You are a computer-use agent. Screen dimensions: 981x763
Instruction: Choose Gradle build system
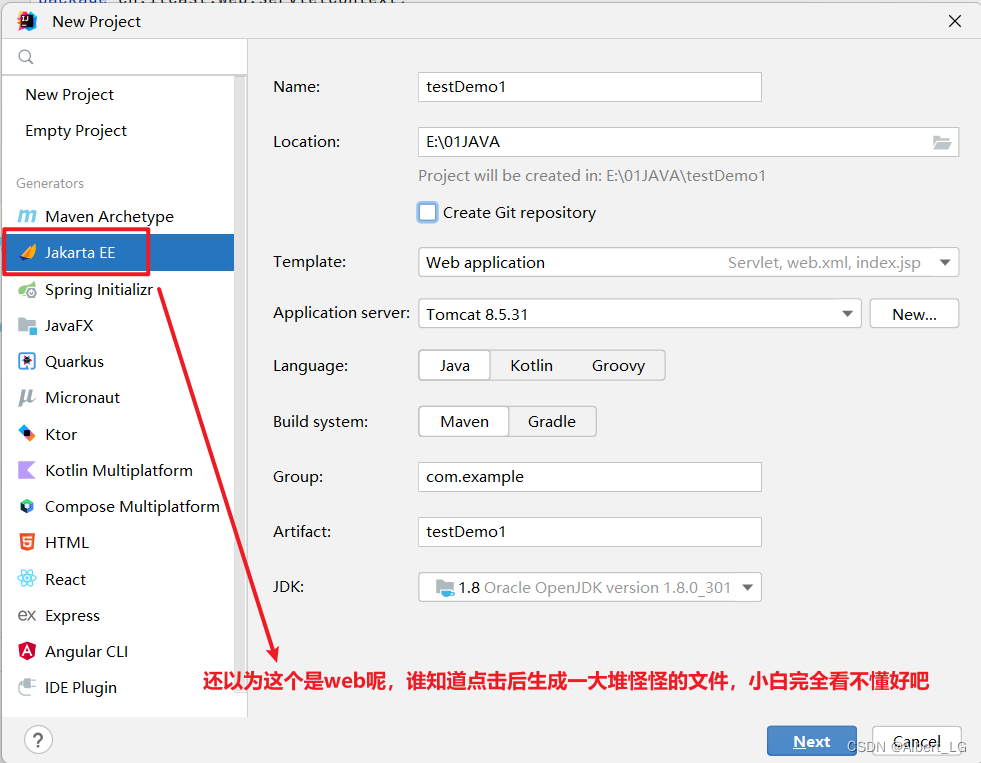(552, 422)
